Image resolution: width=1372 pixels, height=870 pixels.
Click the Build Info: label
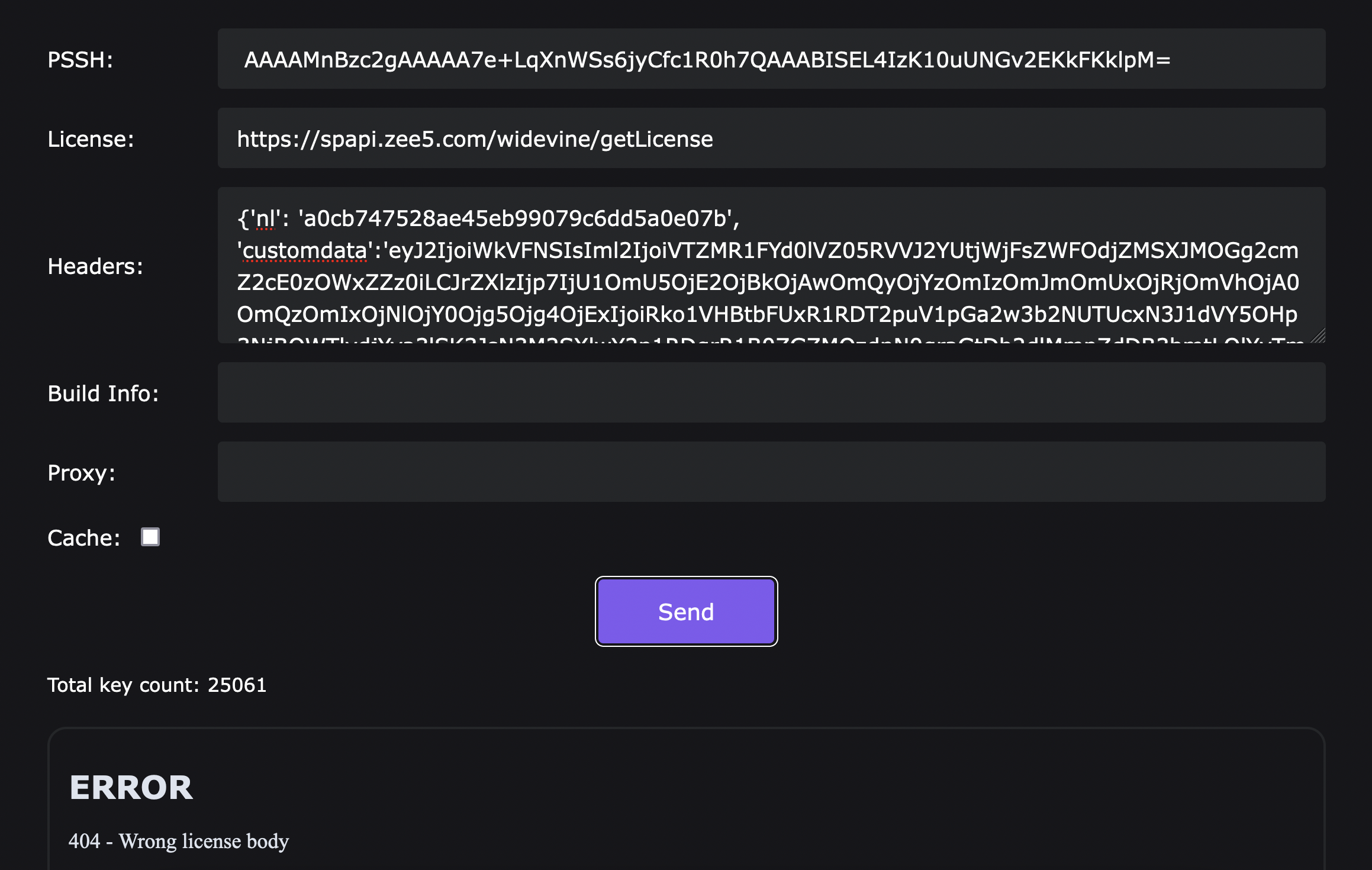pos(103,394)
